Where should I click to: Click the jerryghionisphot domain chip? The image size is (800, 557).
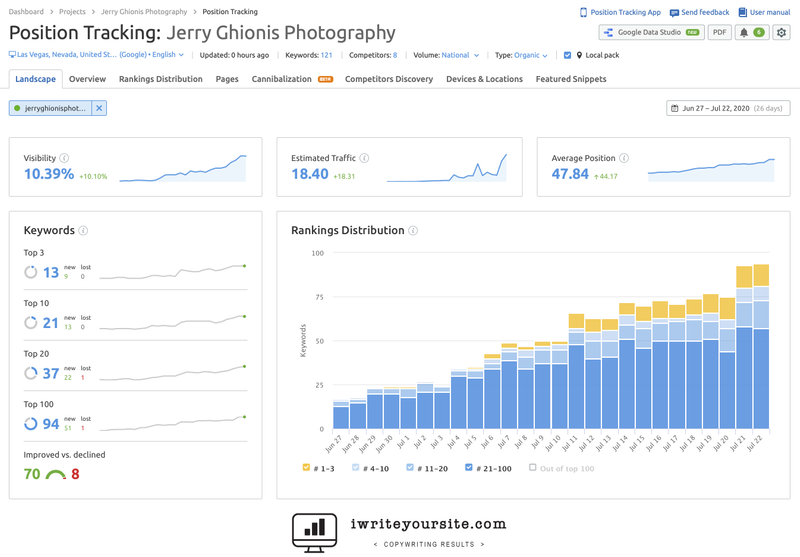coord(50,108)
